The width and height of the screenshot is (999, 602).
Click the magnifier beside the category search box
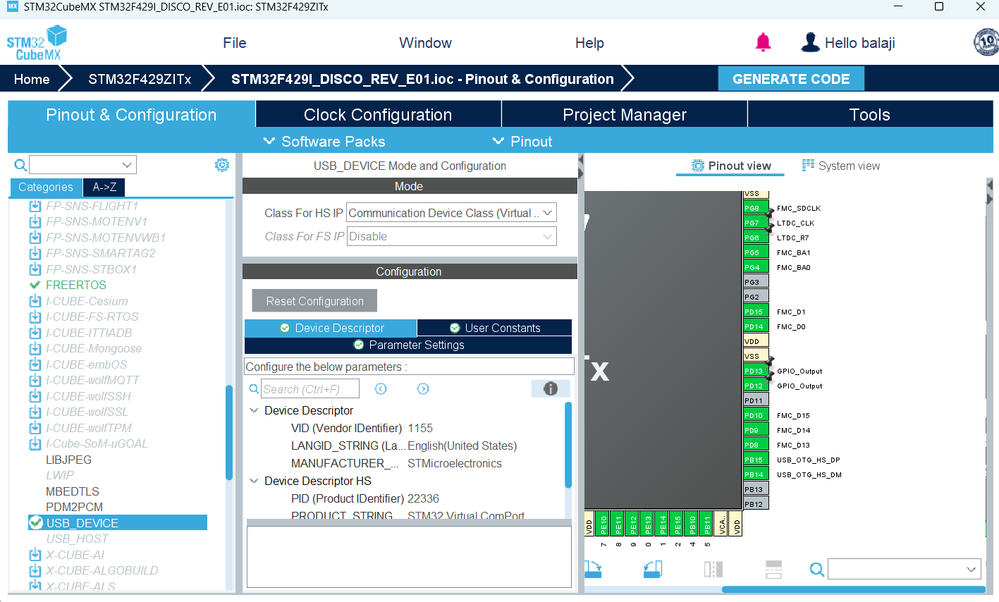pos(20,165)
